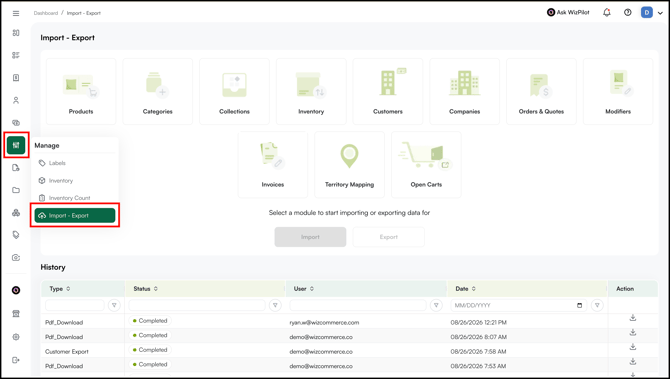Viewport: 670px width, 379px height.
Task: Select the Manage icon in sidebar
Action: pyautogui.click(x=16, y=145)
